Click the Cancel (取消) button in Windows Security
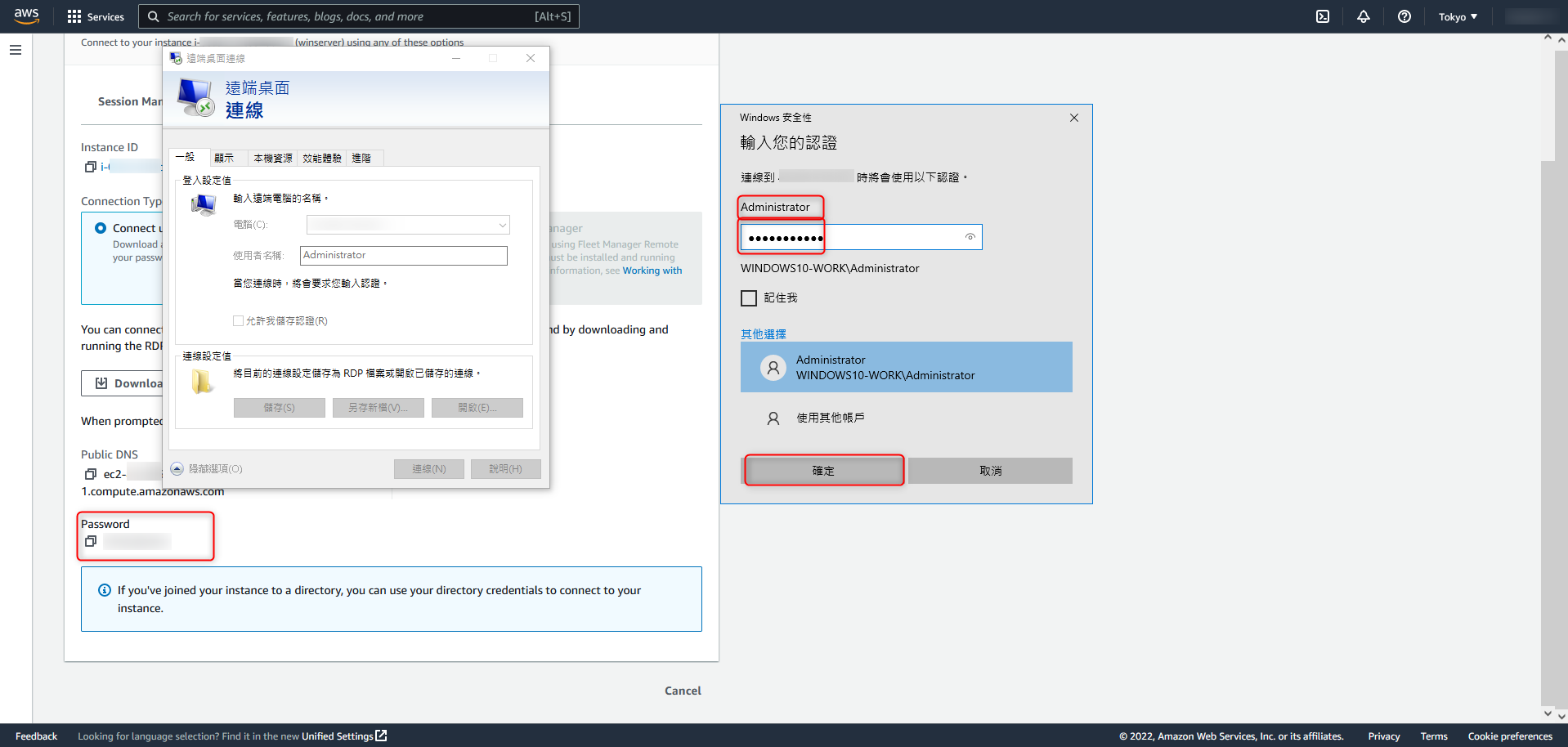This screenshot has height=747, width=1568. [x=990, y=471]
